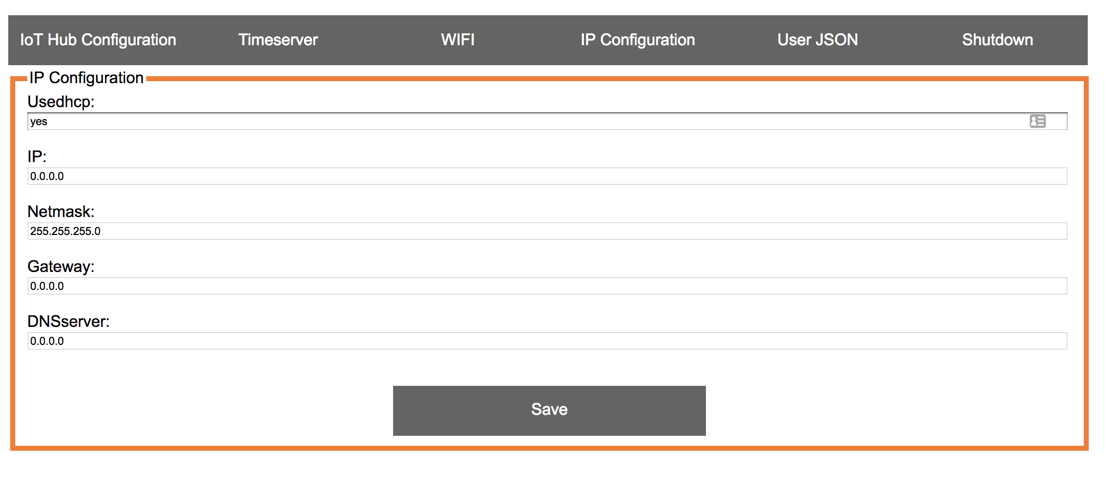The width and height of the screenshot is (1115, 481).
Task: Switch to the Timeserver tab
Action: point(278,40)
